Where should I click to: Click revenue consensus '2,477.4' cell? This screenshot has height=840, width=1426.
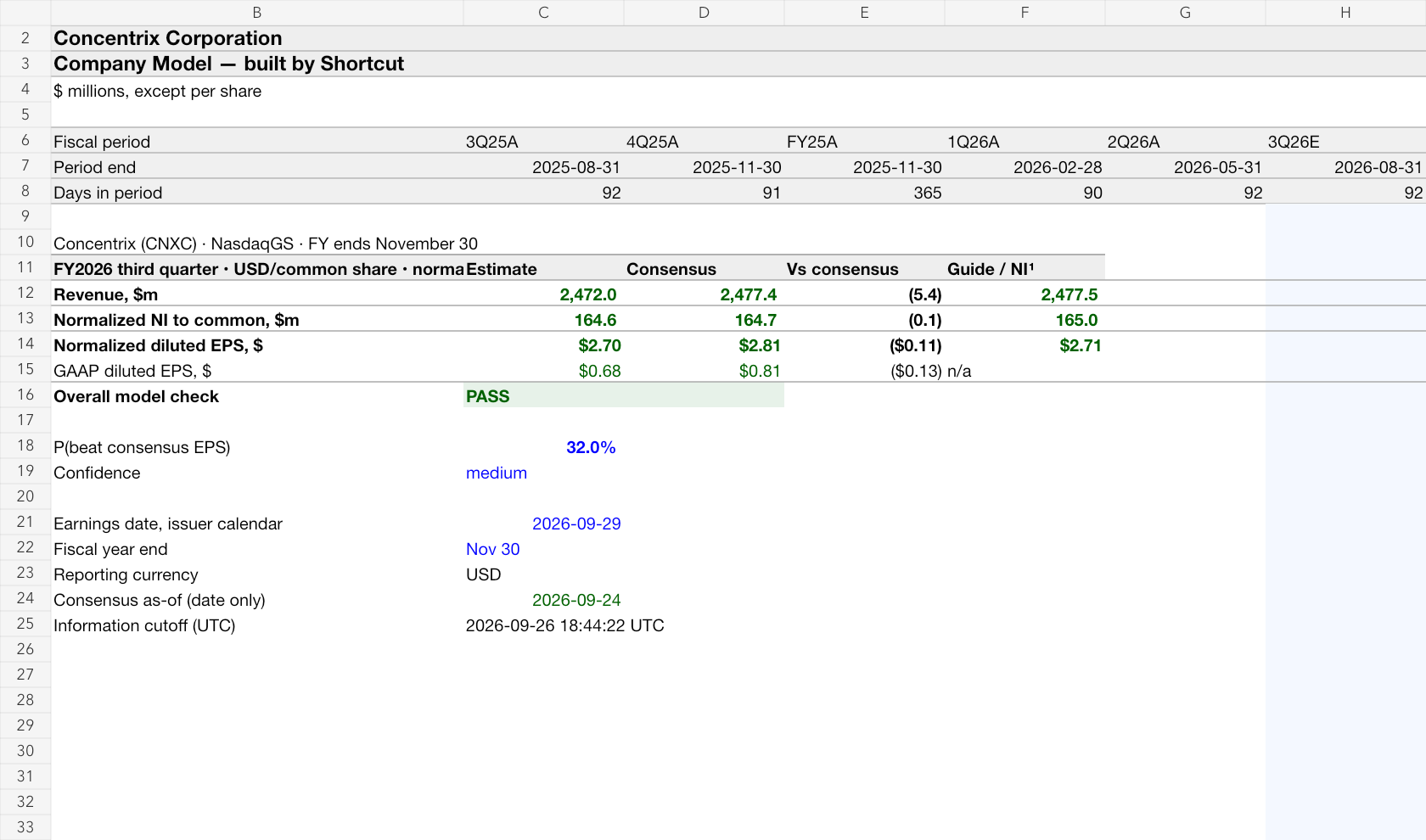(704, 294)
